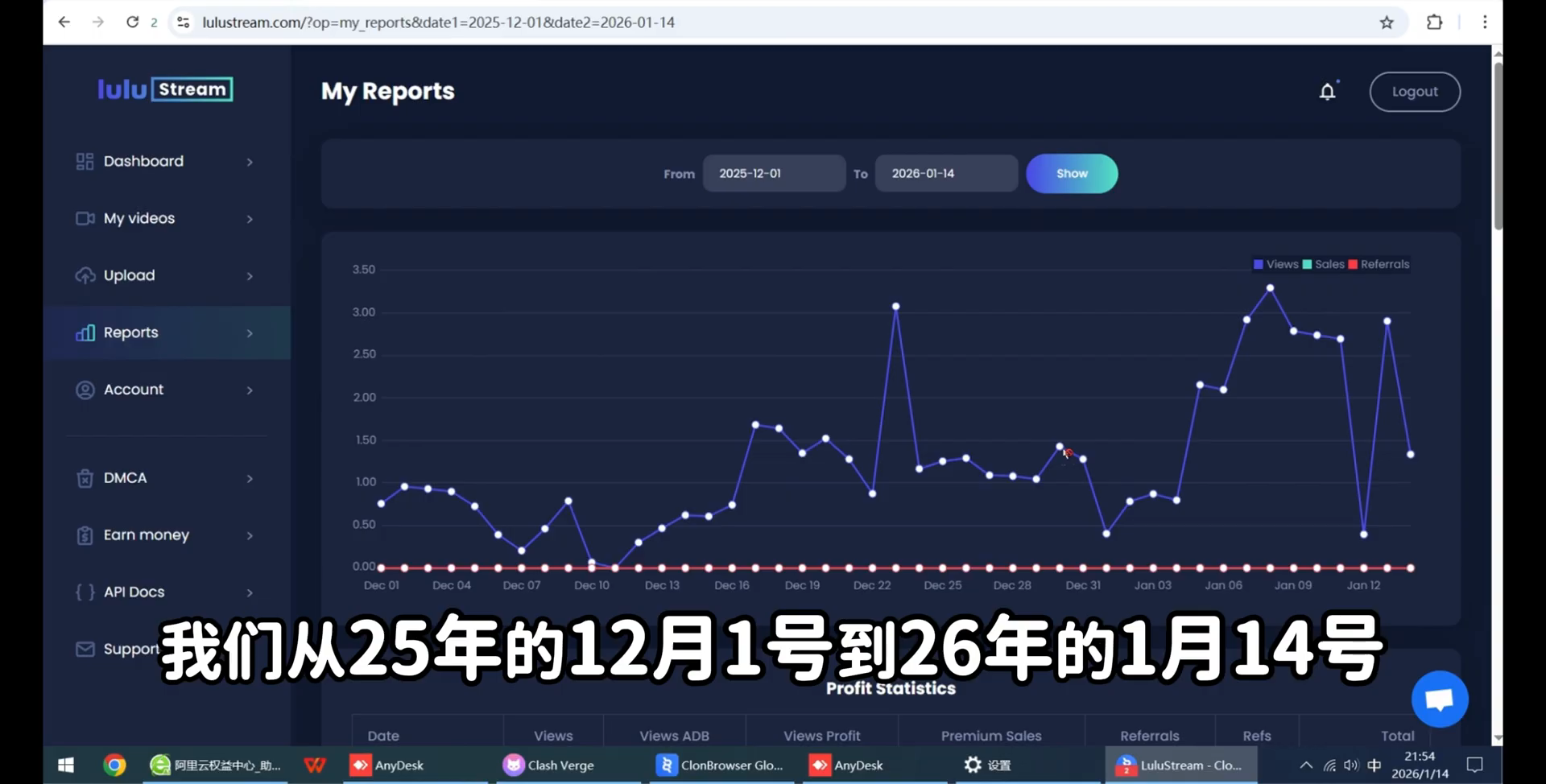Viewport: 1546px width, 784px height.
Task: Click Upload cloud icon
Action: [x=85, y=276]
